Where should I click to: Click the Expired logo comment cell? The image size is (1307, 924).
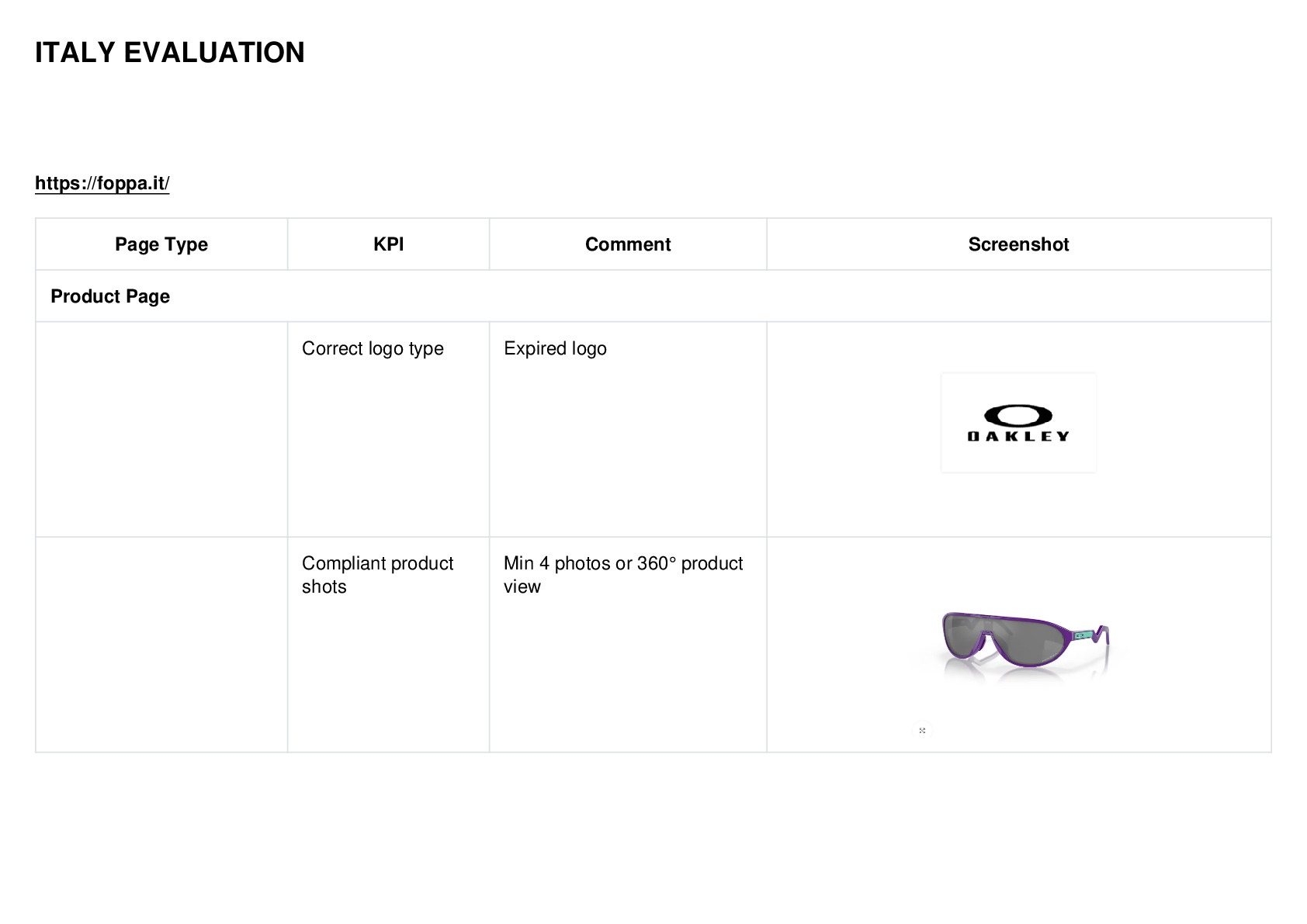click(628, 429)
